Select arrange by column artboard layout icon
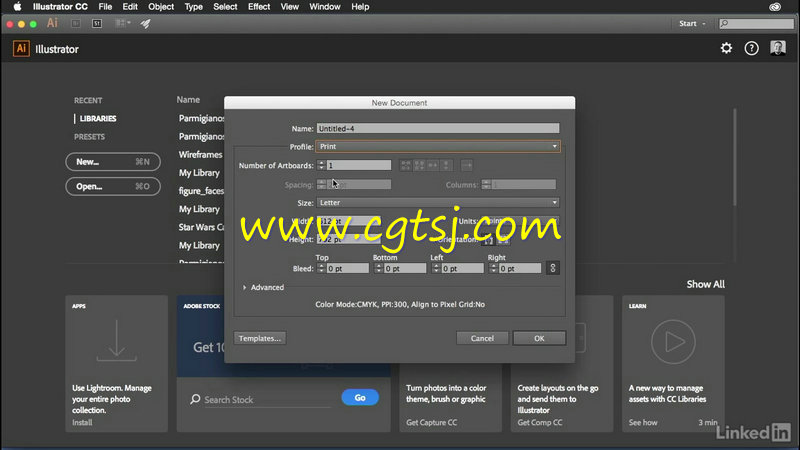The height and width of the screenshot is (450, 800). click(446, 165)
